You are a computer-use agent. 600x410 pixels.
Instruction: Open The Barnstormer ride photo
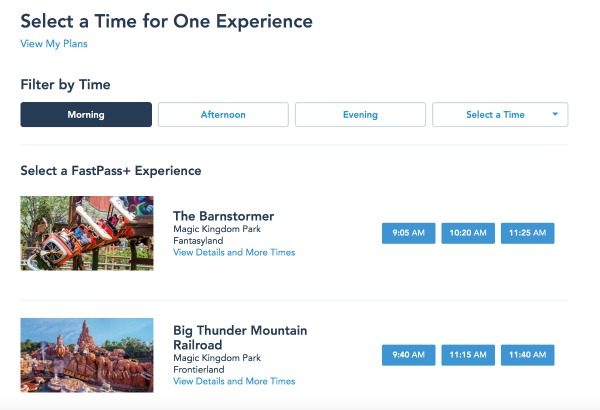point(87,233)
